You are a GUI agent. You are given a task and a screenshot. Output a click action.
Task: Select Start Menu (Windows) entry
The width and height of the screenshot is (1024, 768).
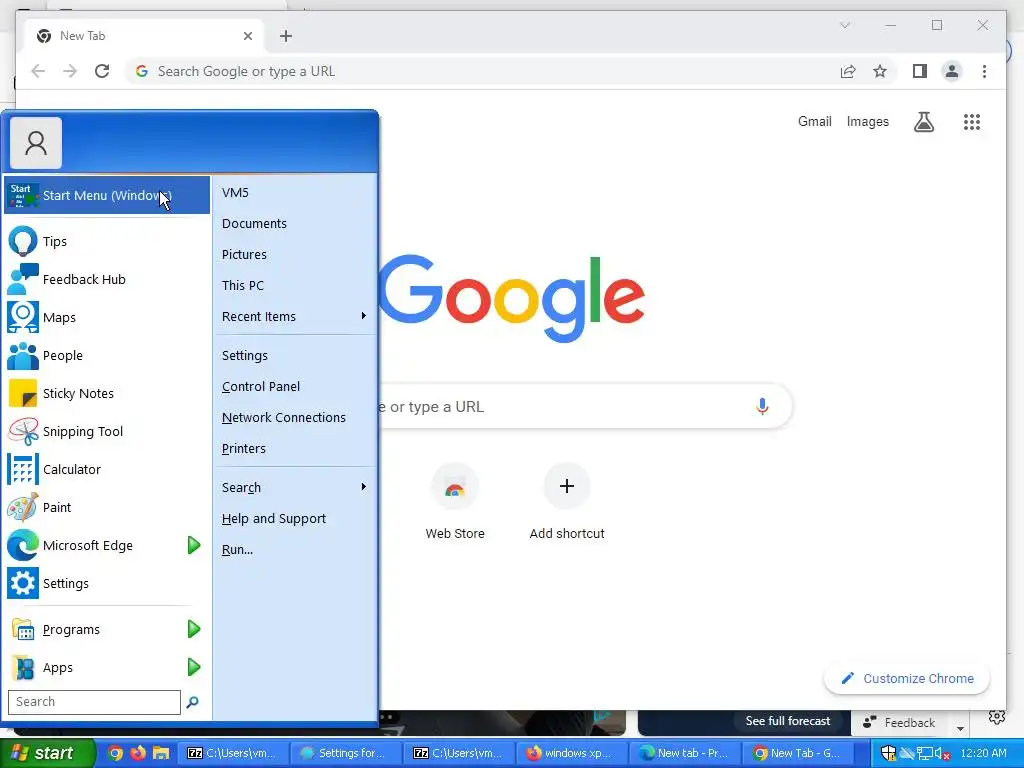coord(108,195)
